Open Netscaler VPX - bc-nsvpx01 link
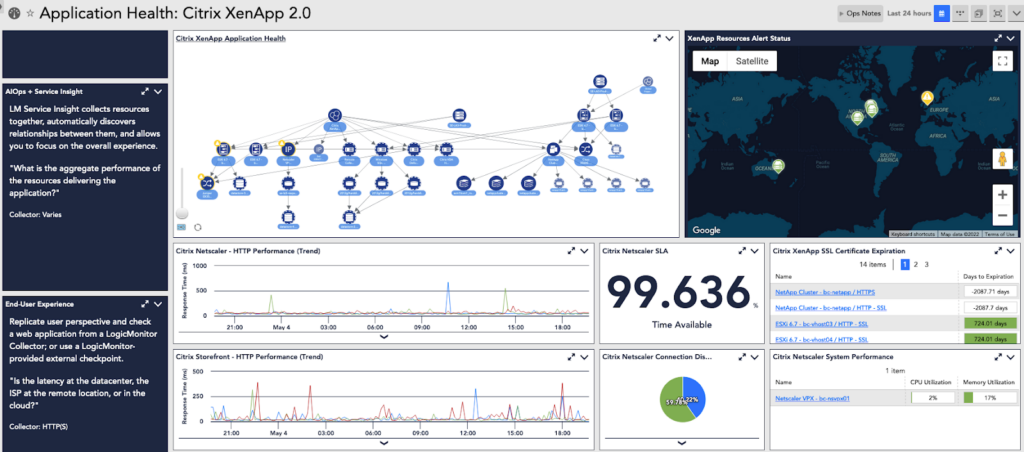The width and height of the screenshot is (1024, 452). (x=812, y=398)
